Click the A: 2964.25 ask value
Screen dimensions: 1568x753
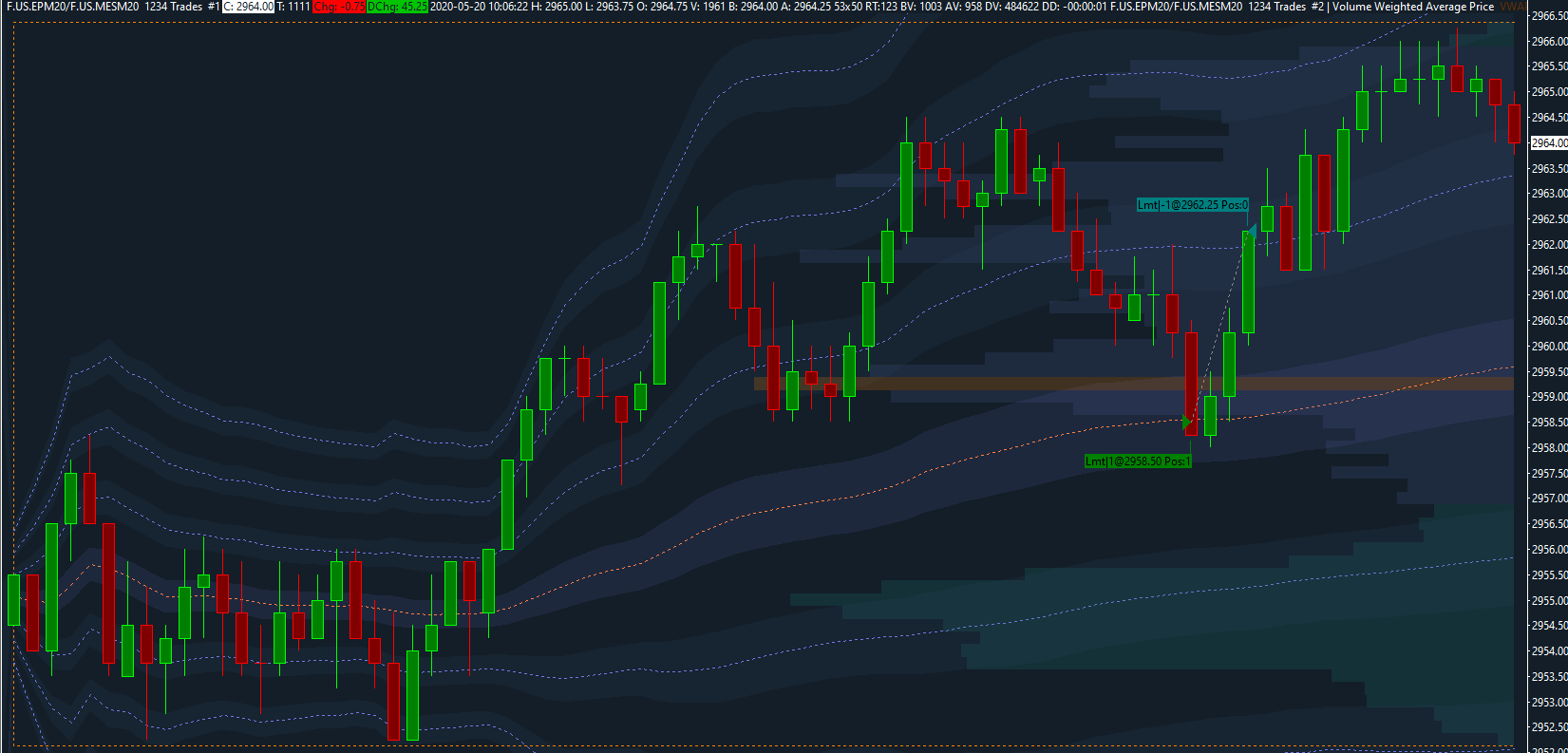[805, 7]
